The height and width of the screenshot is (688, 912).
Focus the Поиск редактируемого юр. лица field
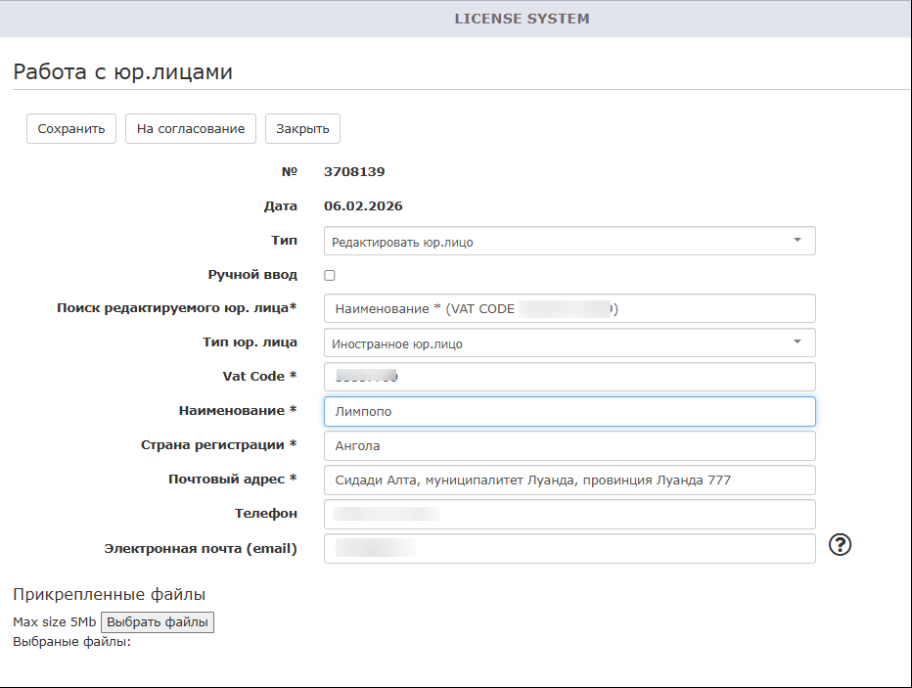[x=569, y=309]
